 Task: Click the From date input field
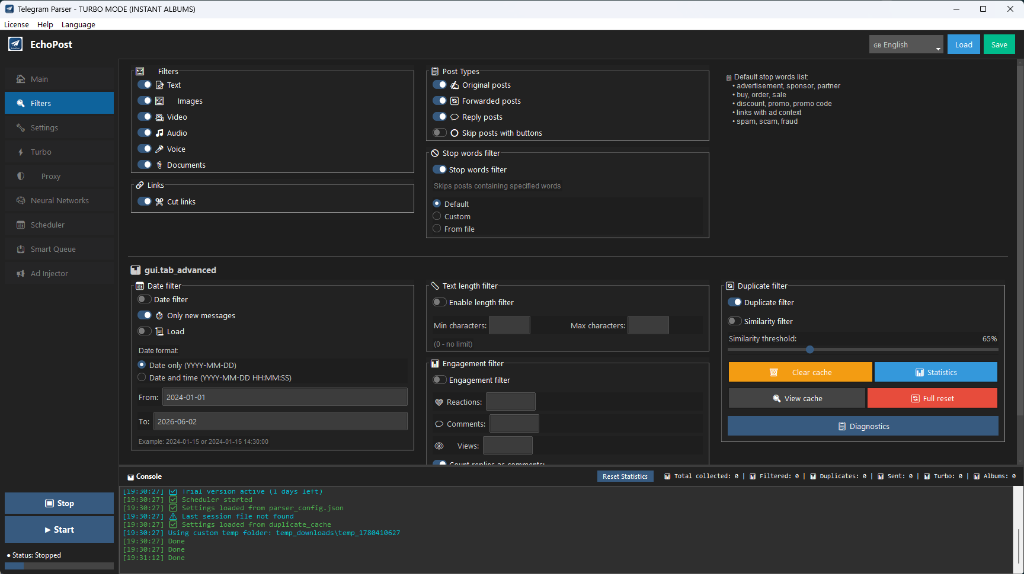pos(285,397)
